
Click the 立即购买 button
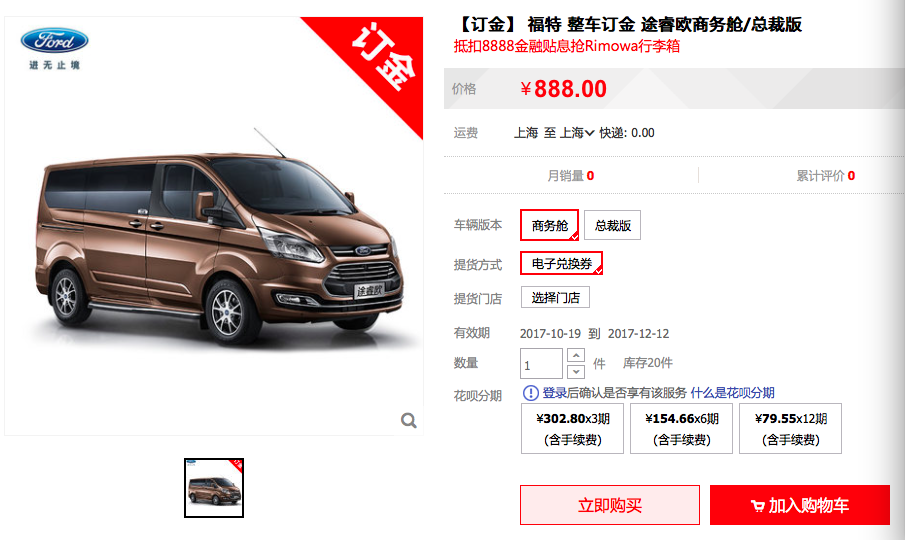(x=610, y=505)
